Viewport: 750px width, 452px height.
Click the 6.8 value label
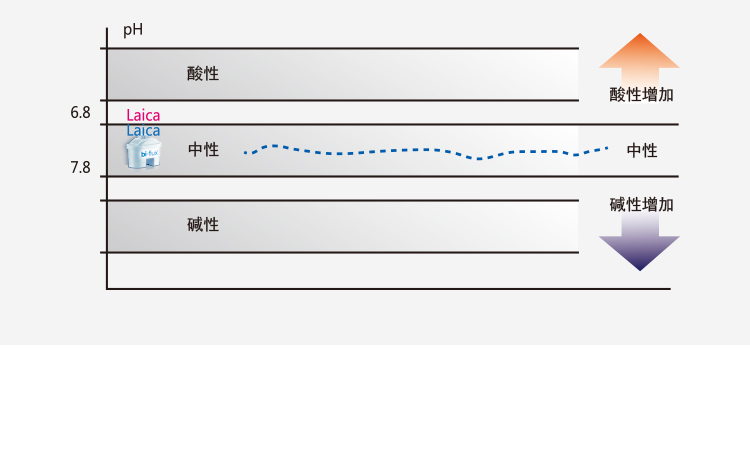[81, 113]
